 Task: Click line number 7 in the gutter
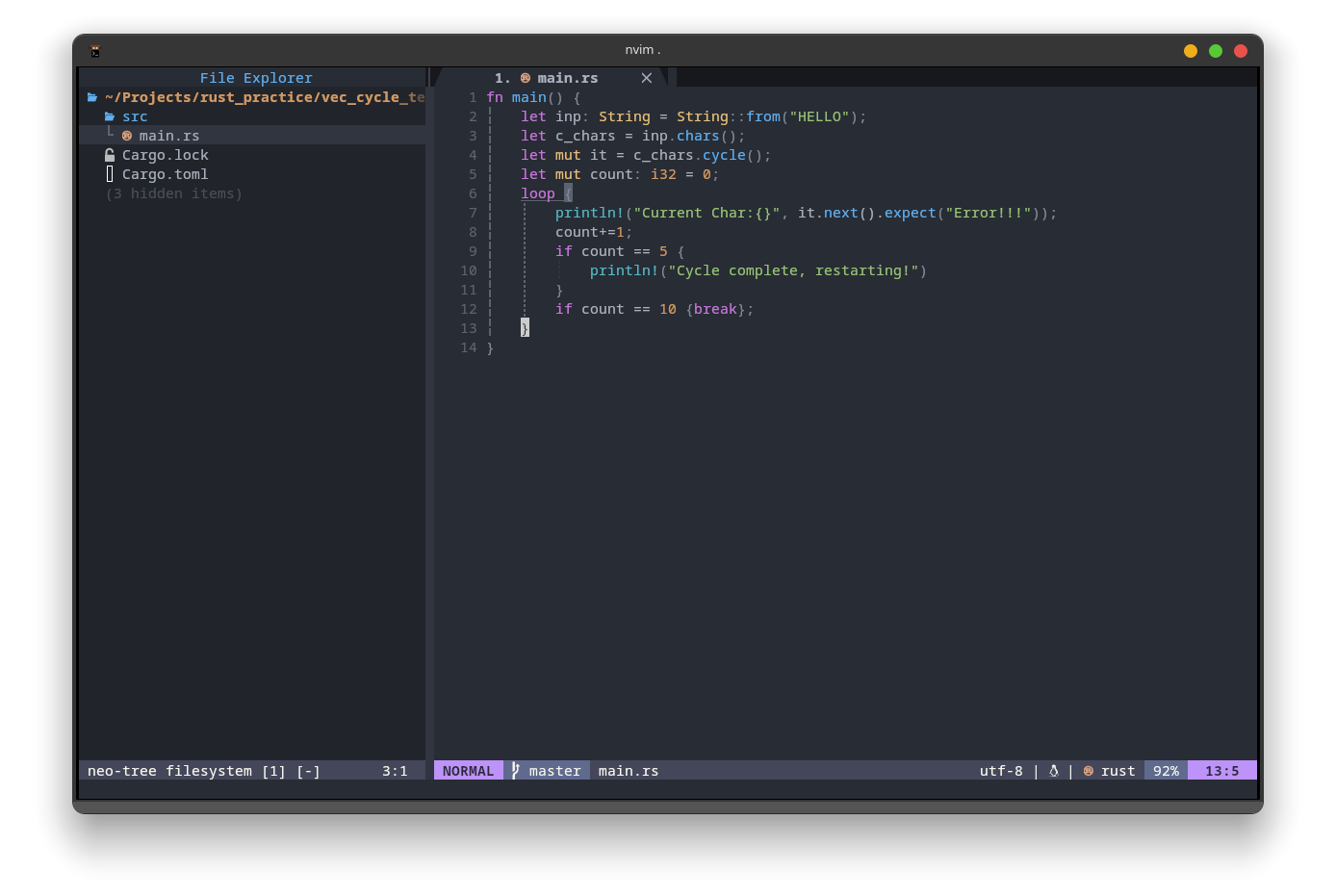[x=473, y=213]
